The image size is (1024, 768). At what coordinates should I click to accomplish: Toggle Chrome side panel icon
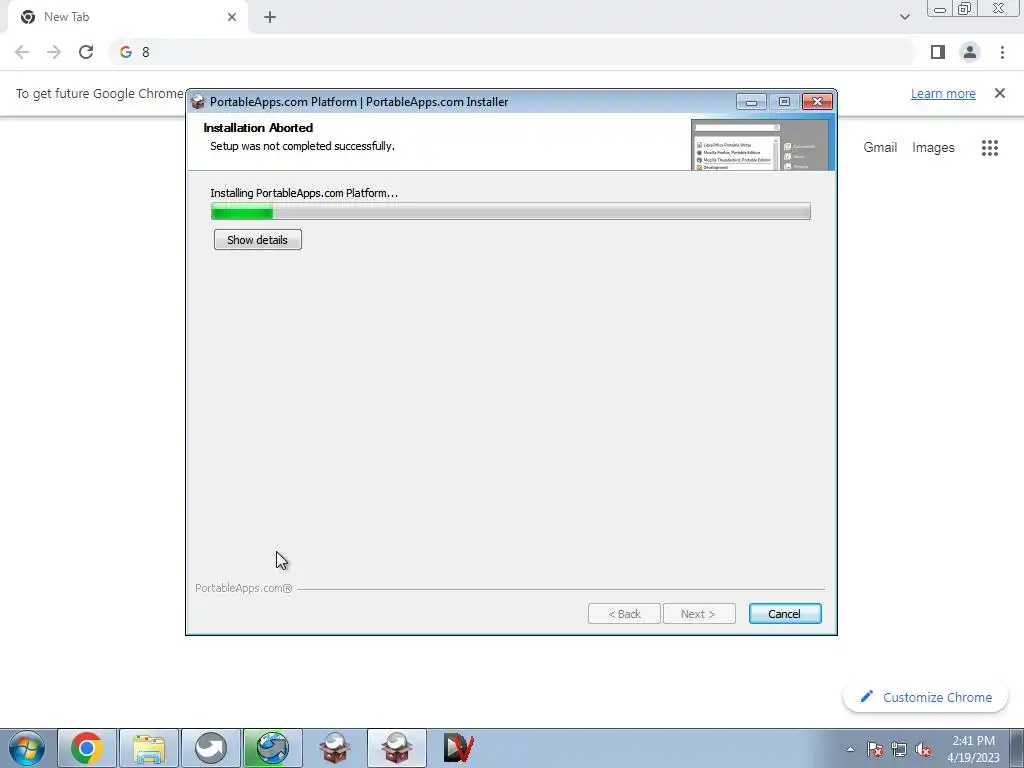pos(938,52)
